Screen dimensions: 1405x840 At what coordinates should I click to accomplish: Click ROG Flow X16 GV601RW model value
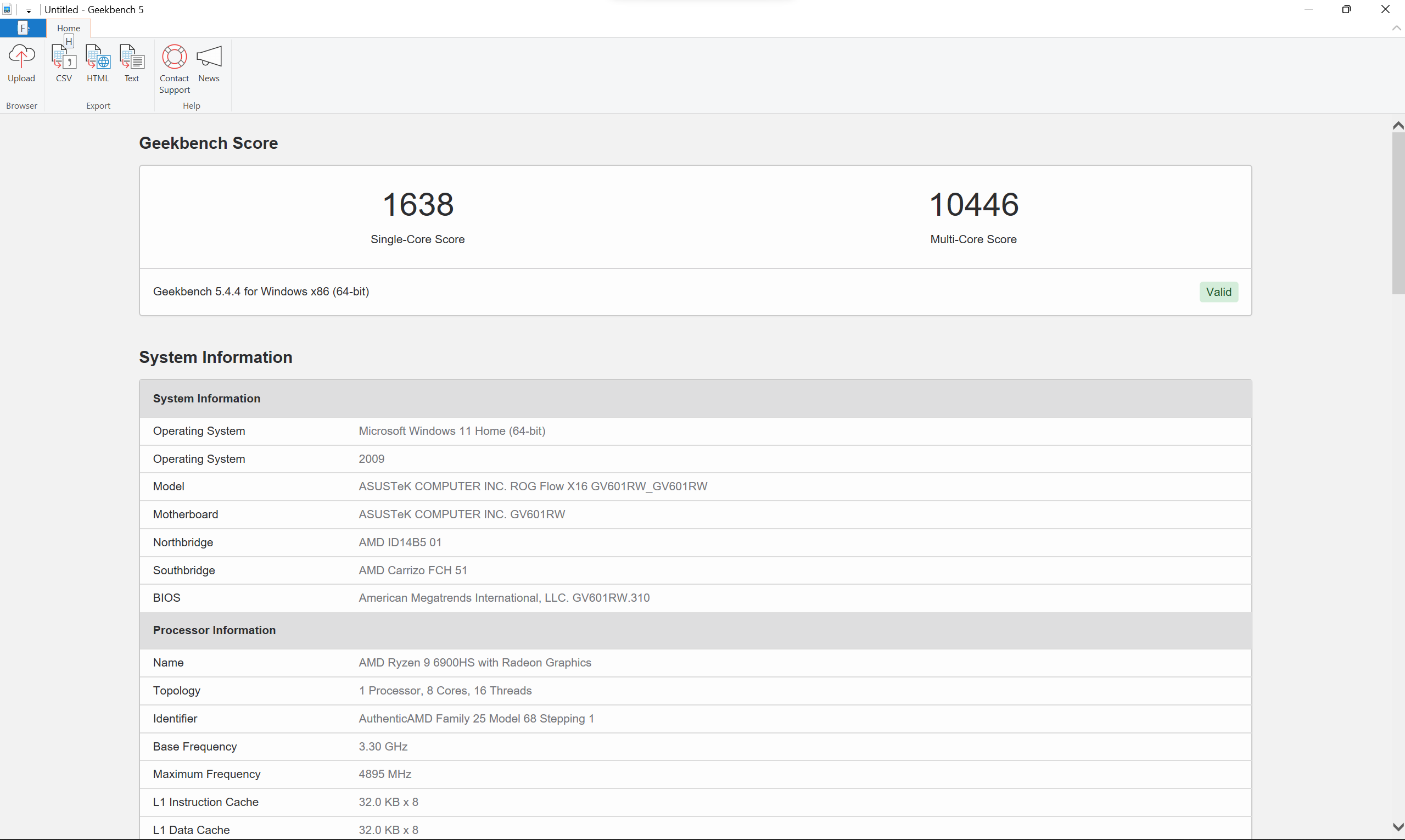pyautogui.click(x=533, y=487)
